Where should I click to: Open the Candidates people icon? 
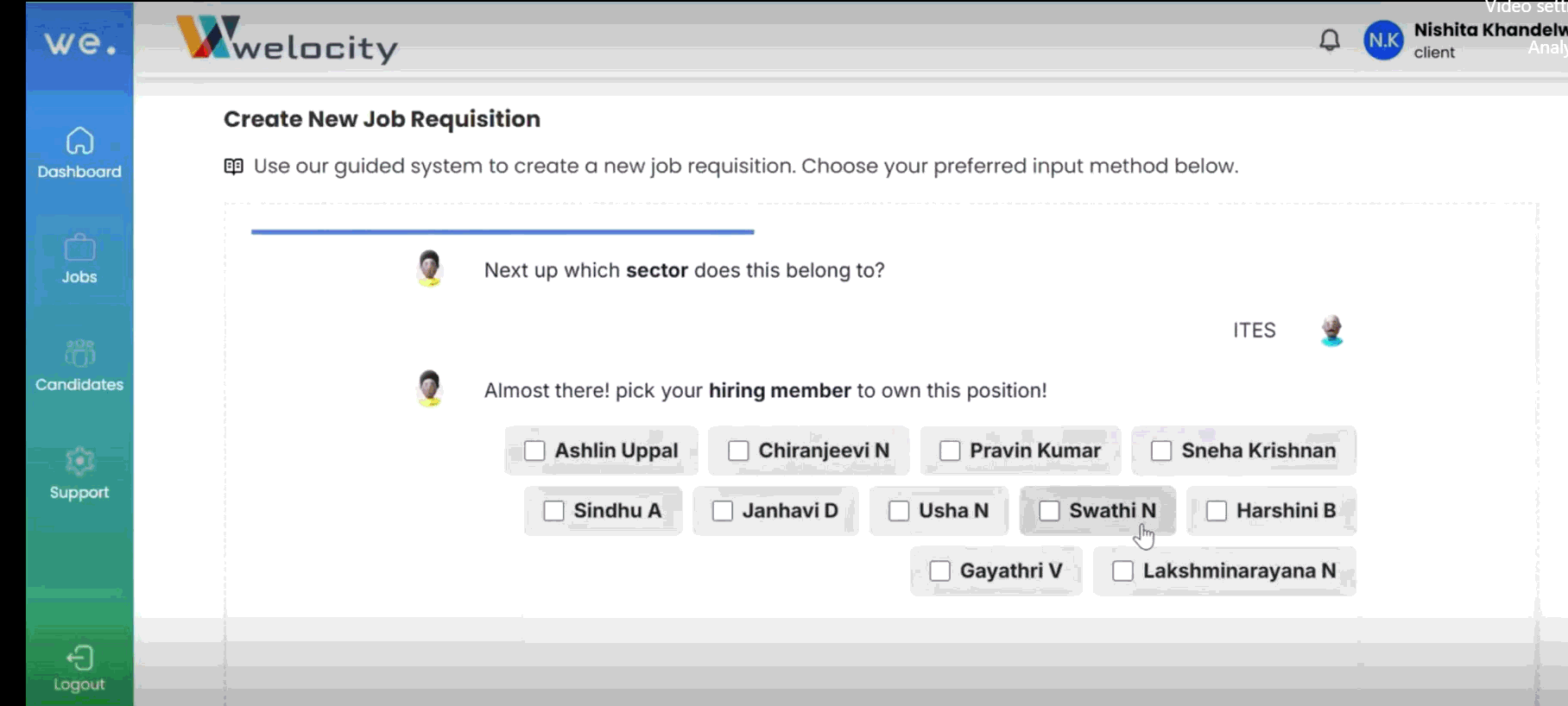[79, 354]
